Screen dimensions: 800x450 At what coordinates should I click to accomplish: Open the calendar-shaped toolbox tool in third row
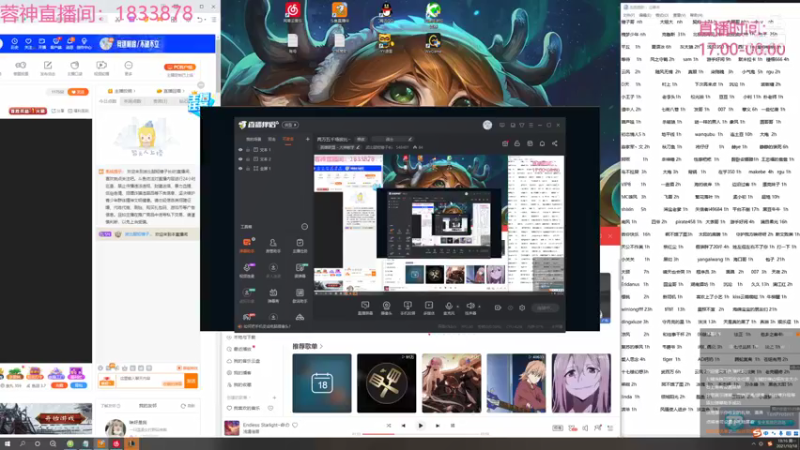[273, 294]
